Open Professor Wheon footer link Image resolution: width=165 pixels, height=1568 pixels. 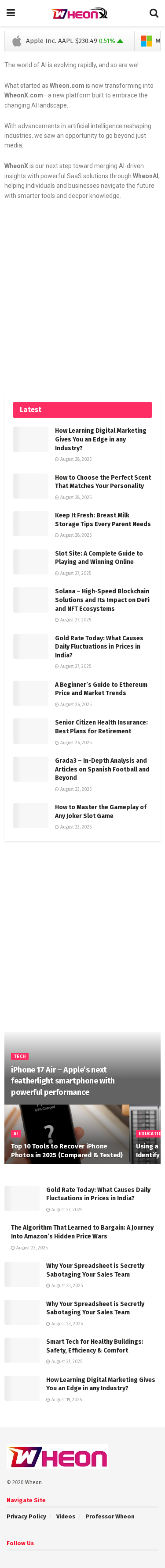[x=110, y=1516]
